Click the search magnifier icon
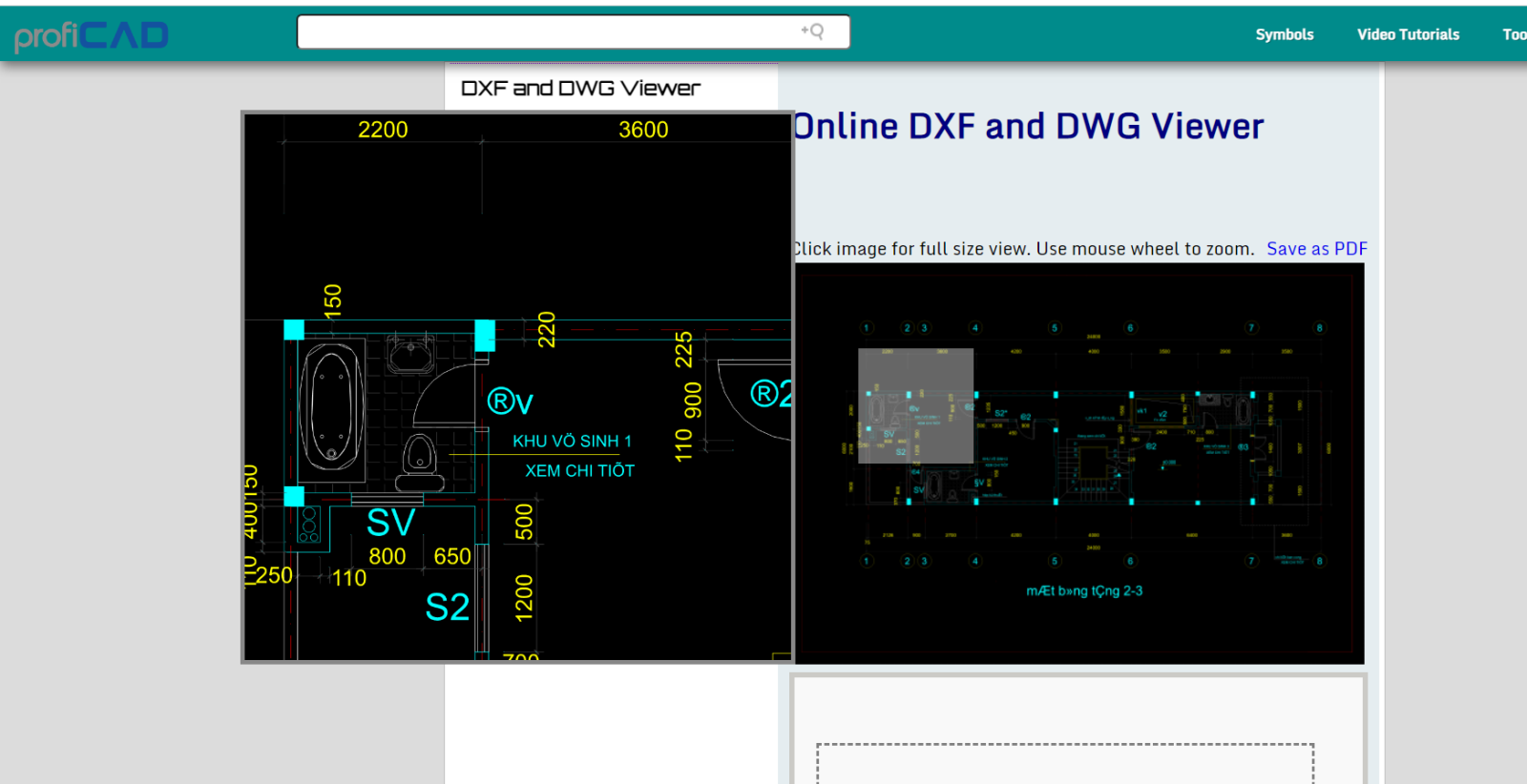This screenshot has height=784, width=1527. (812, 31)
